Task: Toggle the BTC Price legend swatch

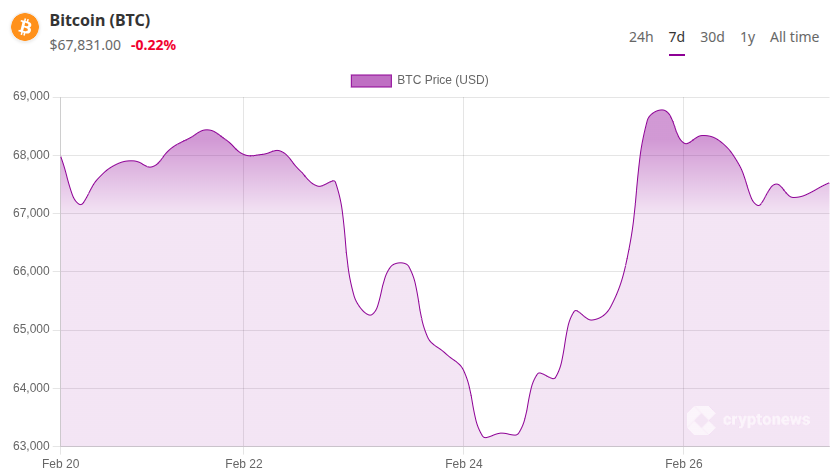Action: click(370, 80)
